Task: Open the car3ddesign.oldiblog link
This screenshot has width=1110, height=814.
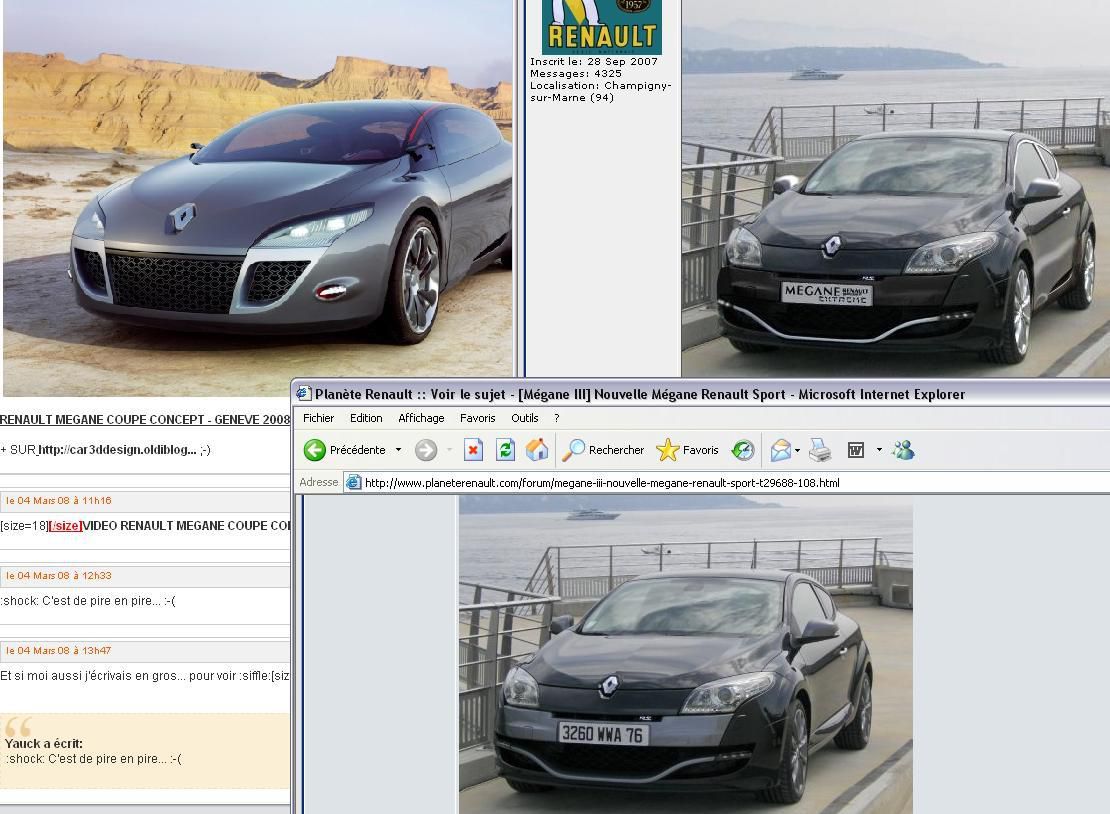Action: (117, 450)
